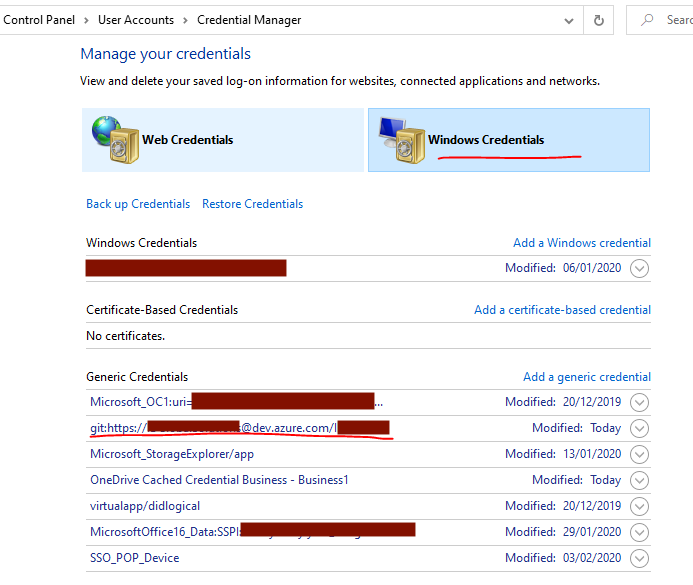Expand the Microsoft_OC1 credential chevron
693x585 pixels.
[x=639, y=402]
